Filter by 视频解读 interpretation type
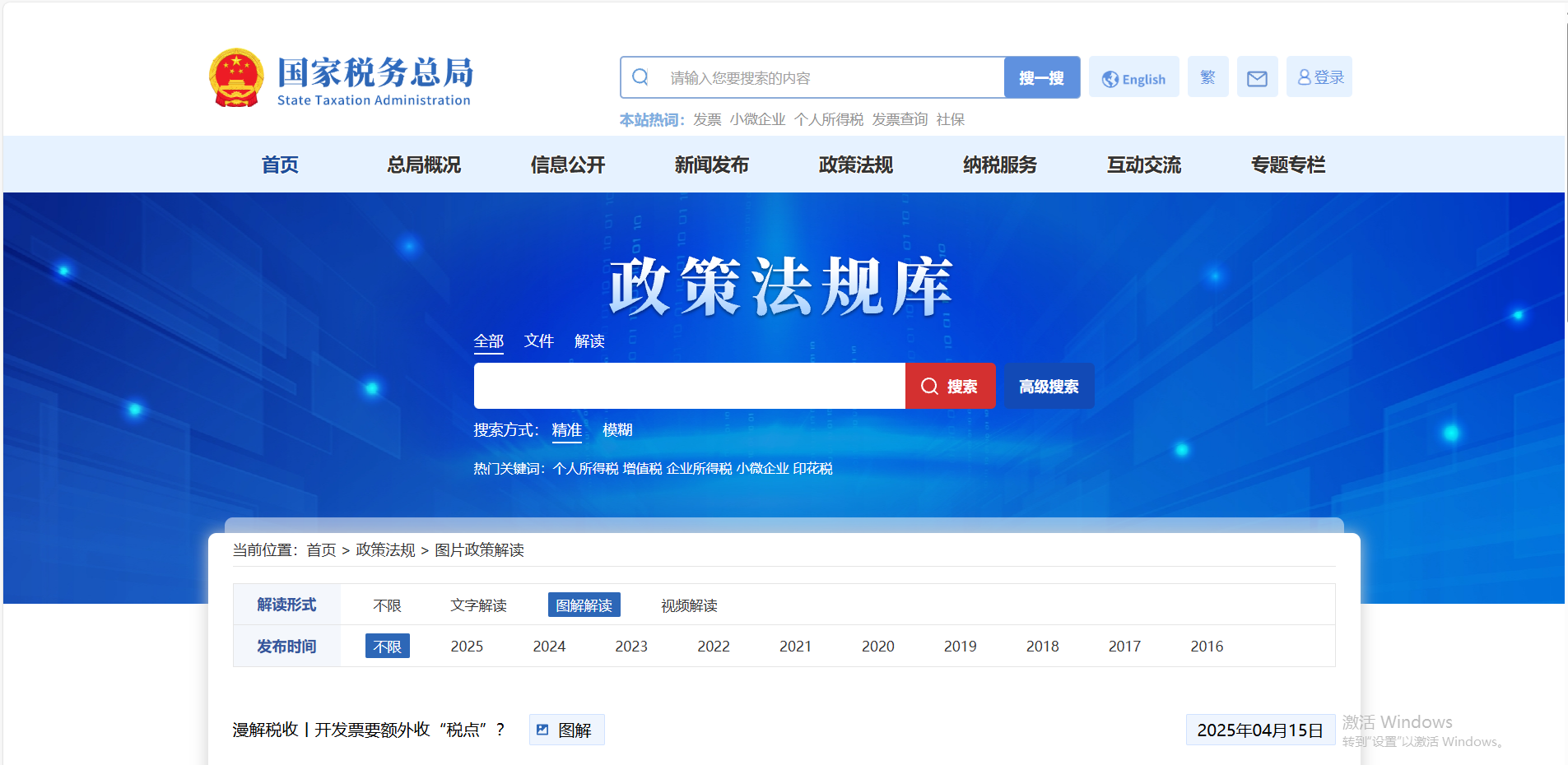The height and width of the screenshot is (765, 1568). coord(689,605)
